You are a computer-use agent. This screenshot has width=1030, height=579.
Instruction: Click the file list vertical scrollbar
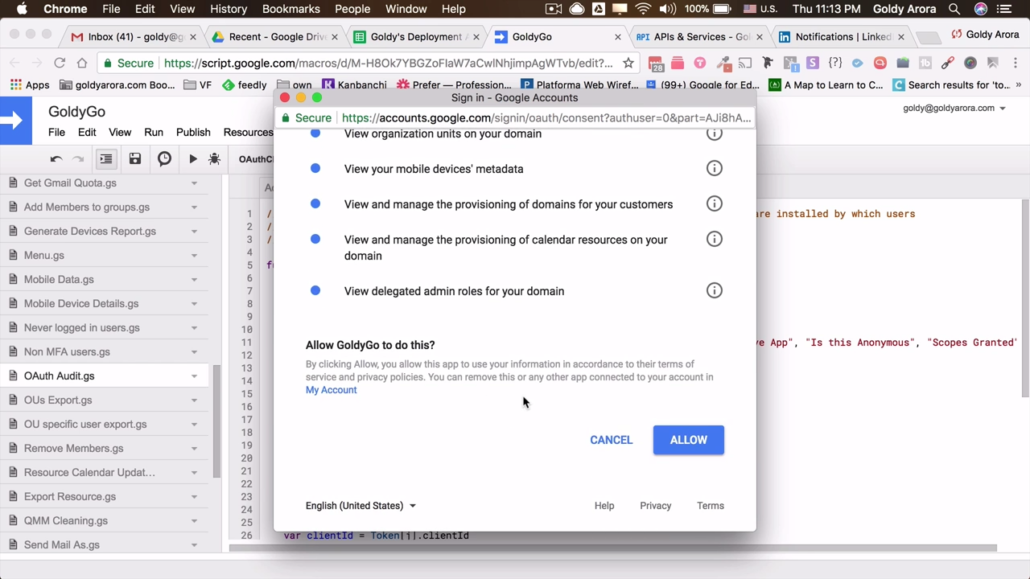(217, 422)
